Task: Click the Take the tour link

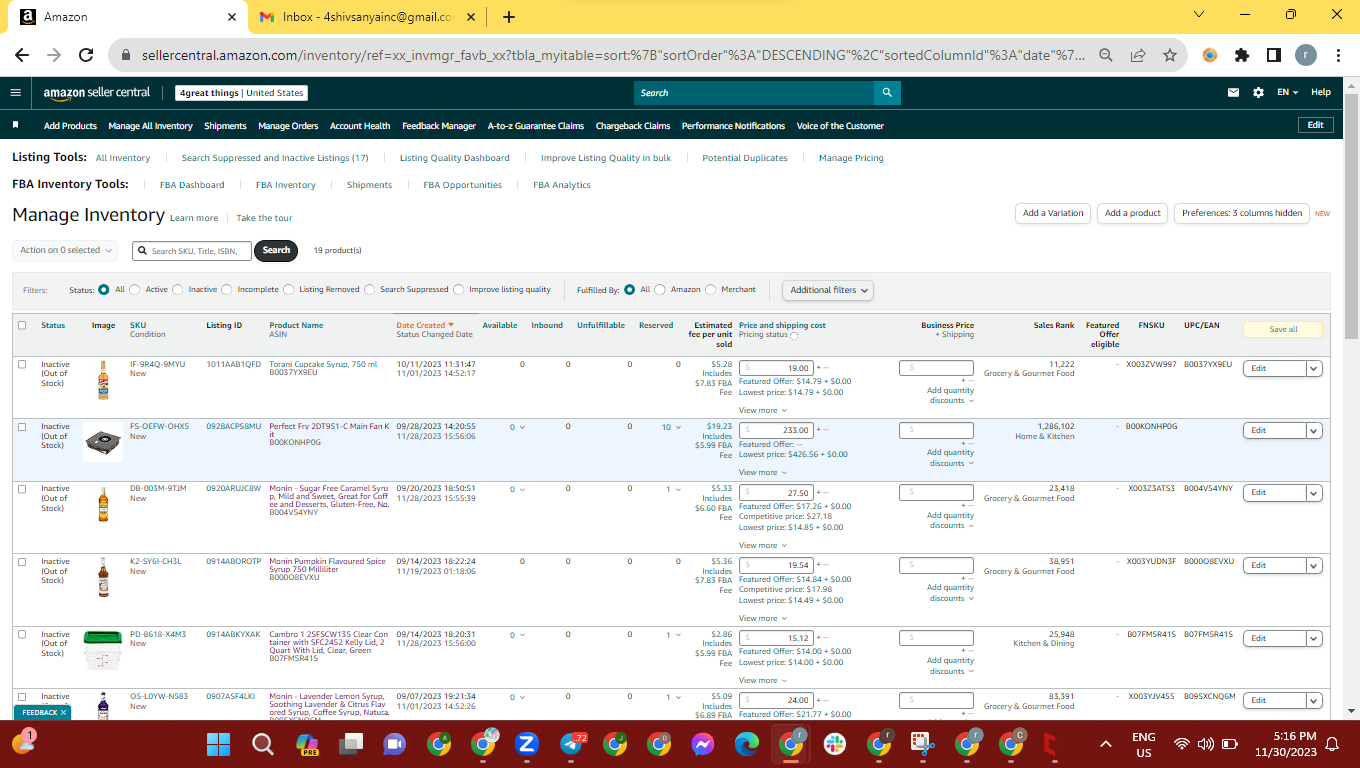Action: 264,218
